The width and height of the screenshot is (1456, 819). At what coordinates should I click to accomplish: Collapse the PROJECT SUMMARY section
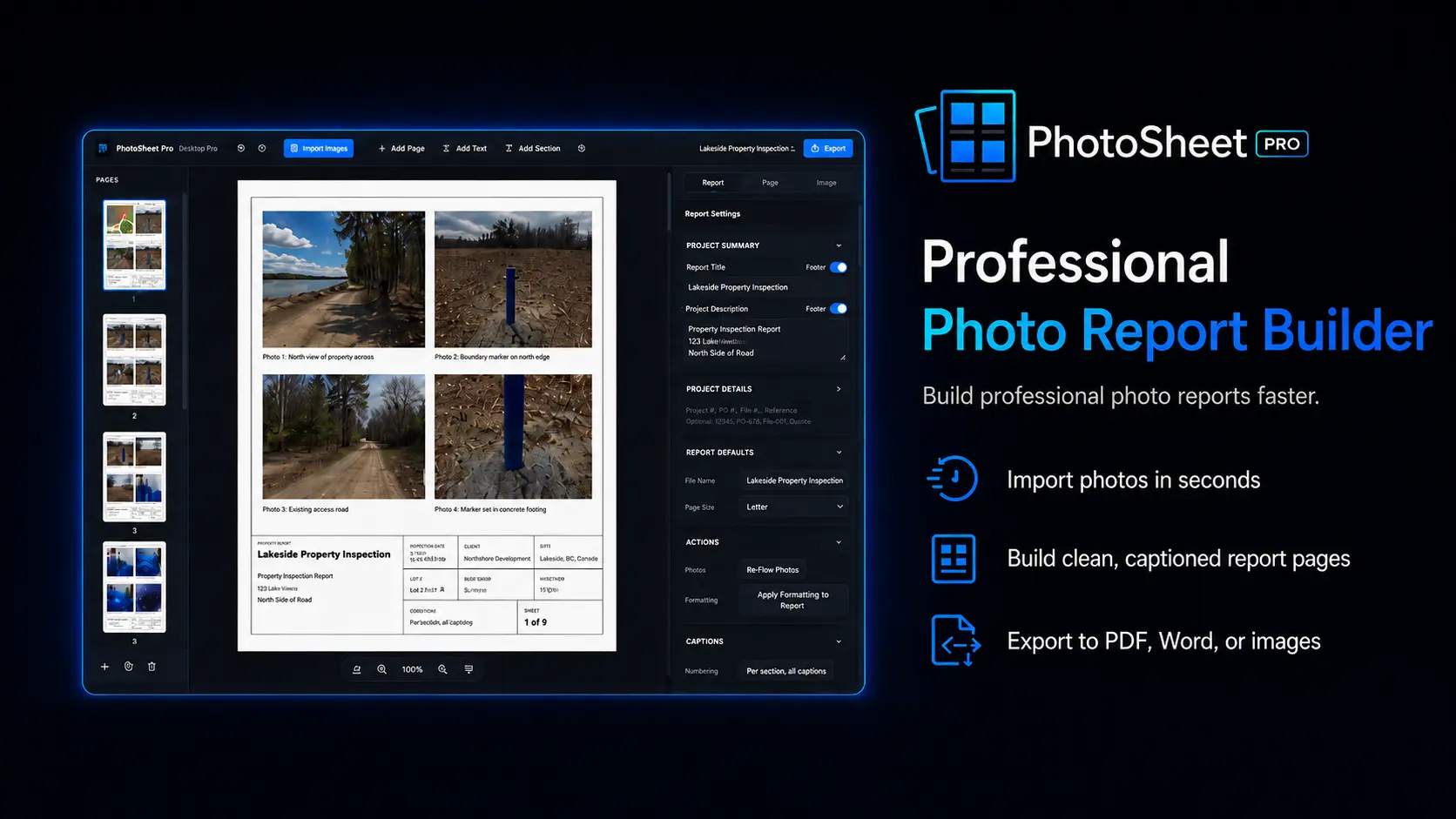point(839,245)
